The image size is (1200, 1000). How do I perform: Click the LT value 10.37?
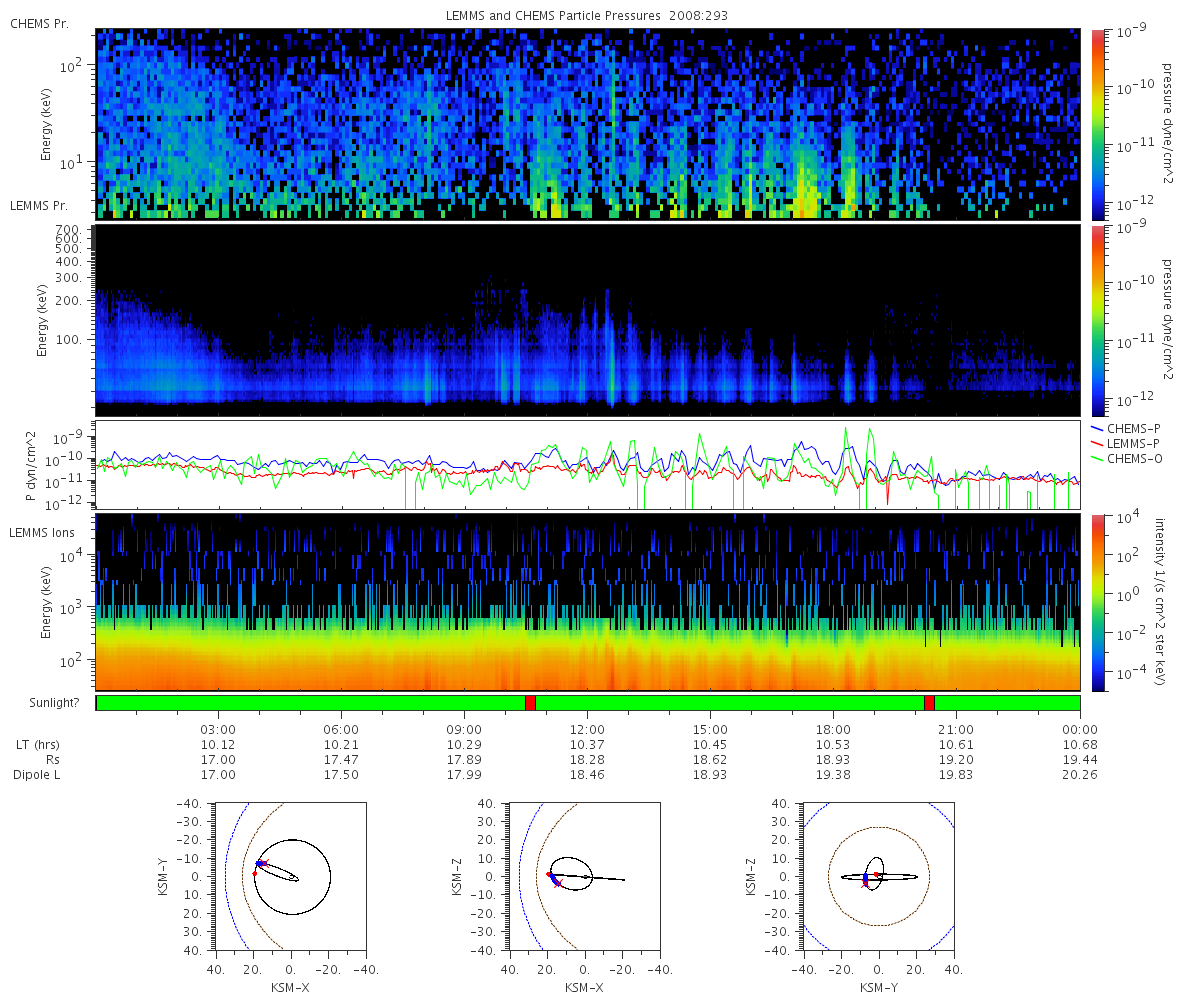[587, 745]
